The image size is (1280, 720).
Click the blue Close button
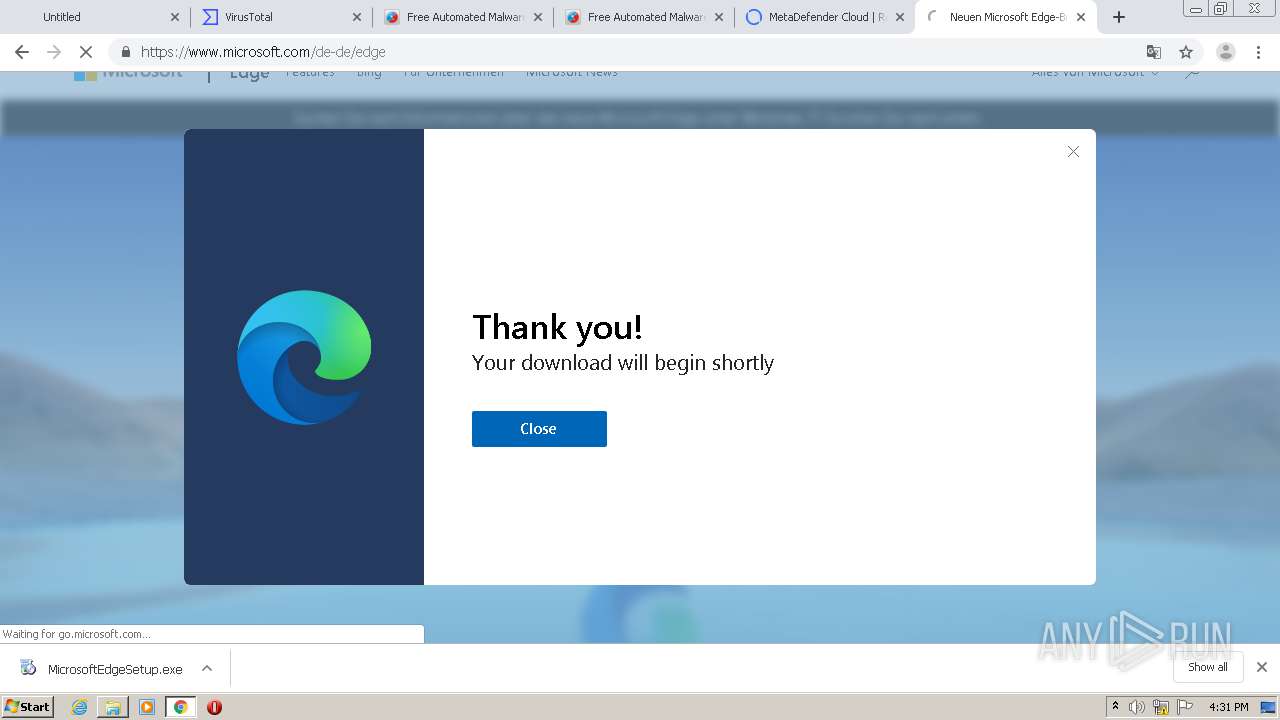[x=539, y=429]
